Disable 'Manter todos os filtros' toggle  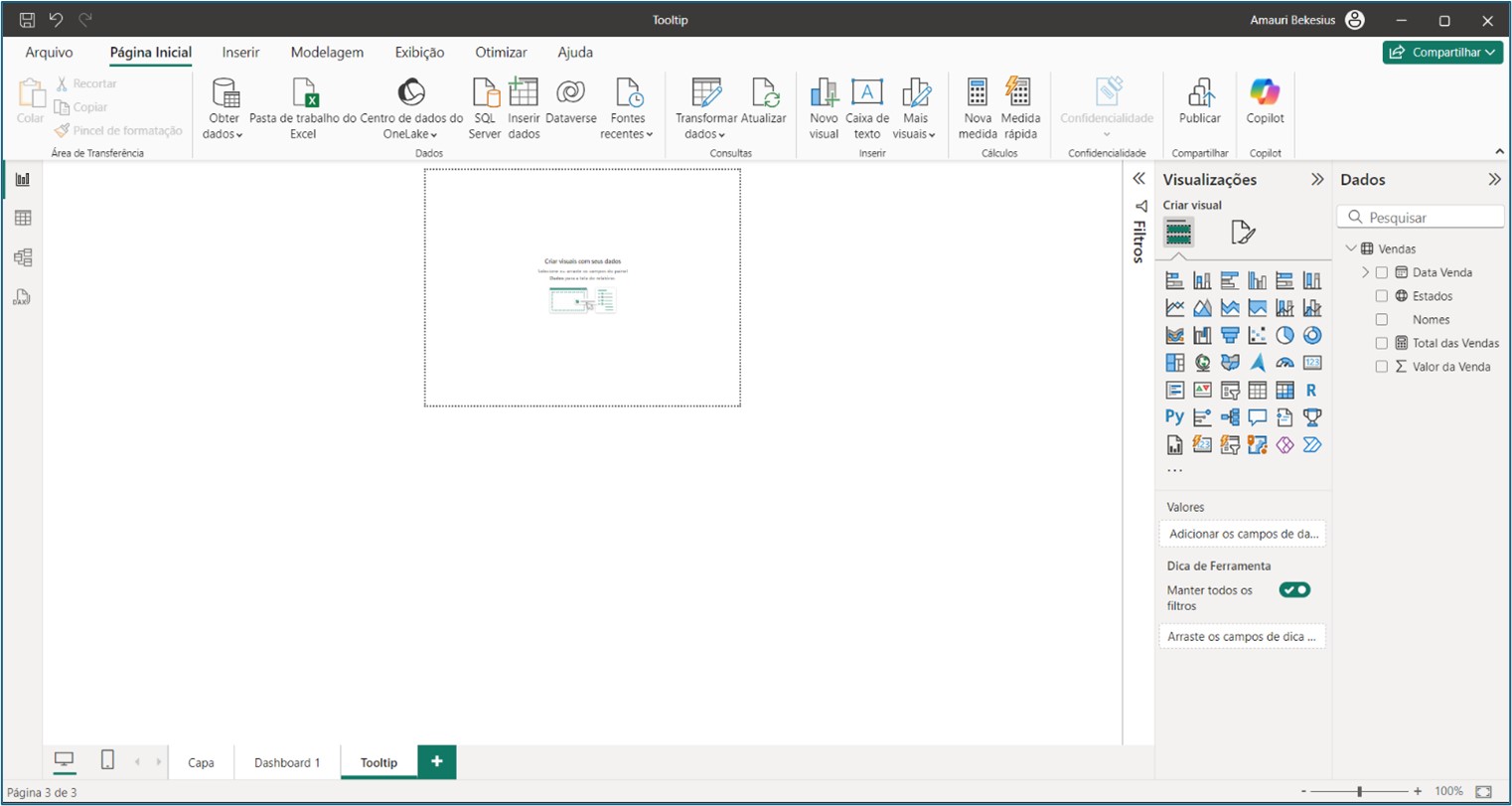click(x=1294, y=589)
